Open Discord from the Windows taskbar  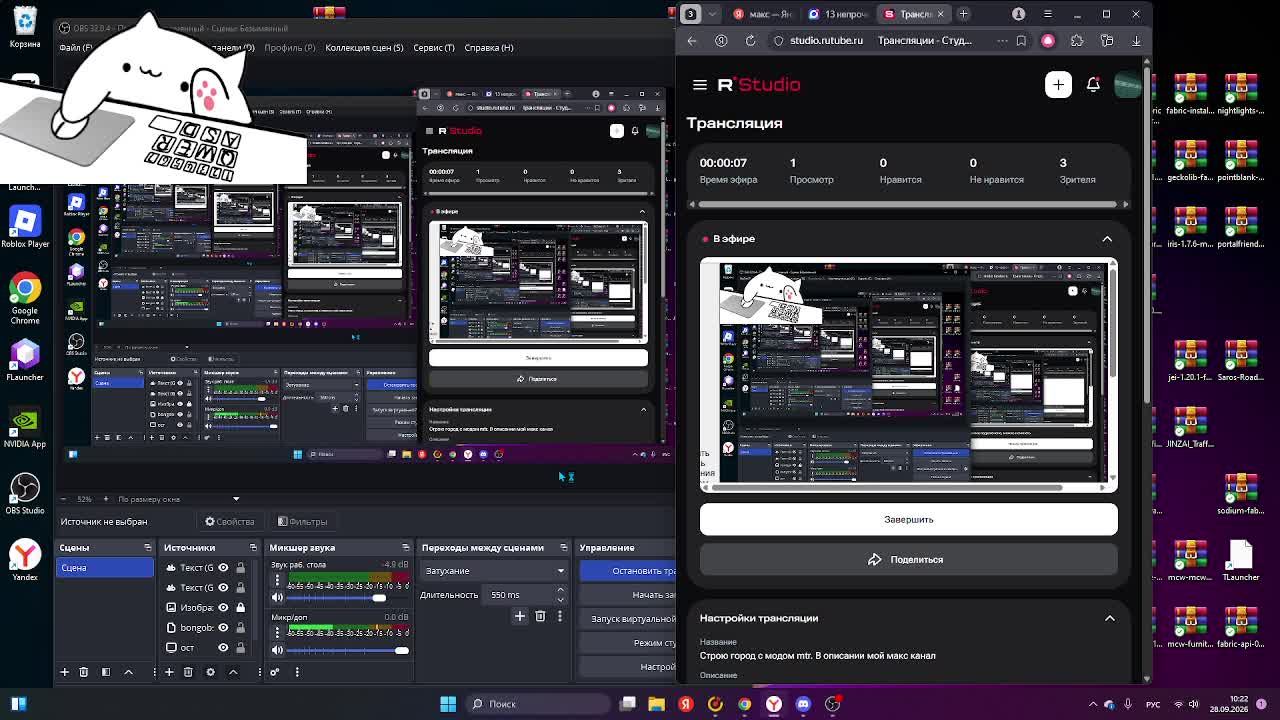803,704
